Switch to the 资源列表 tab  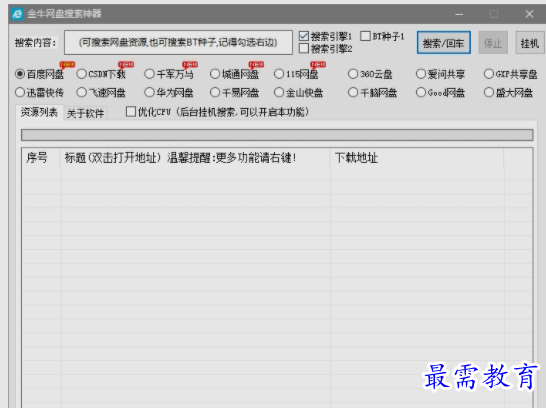coord(39,112)
